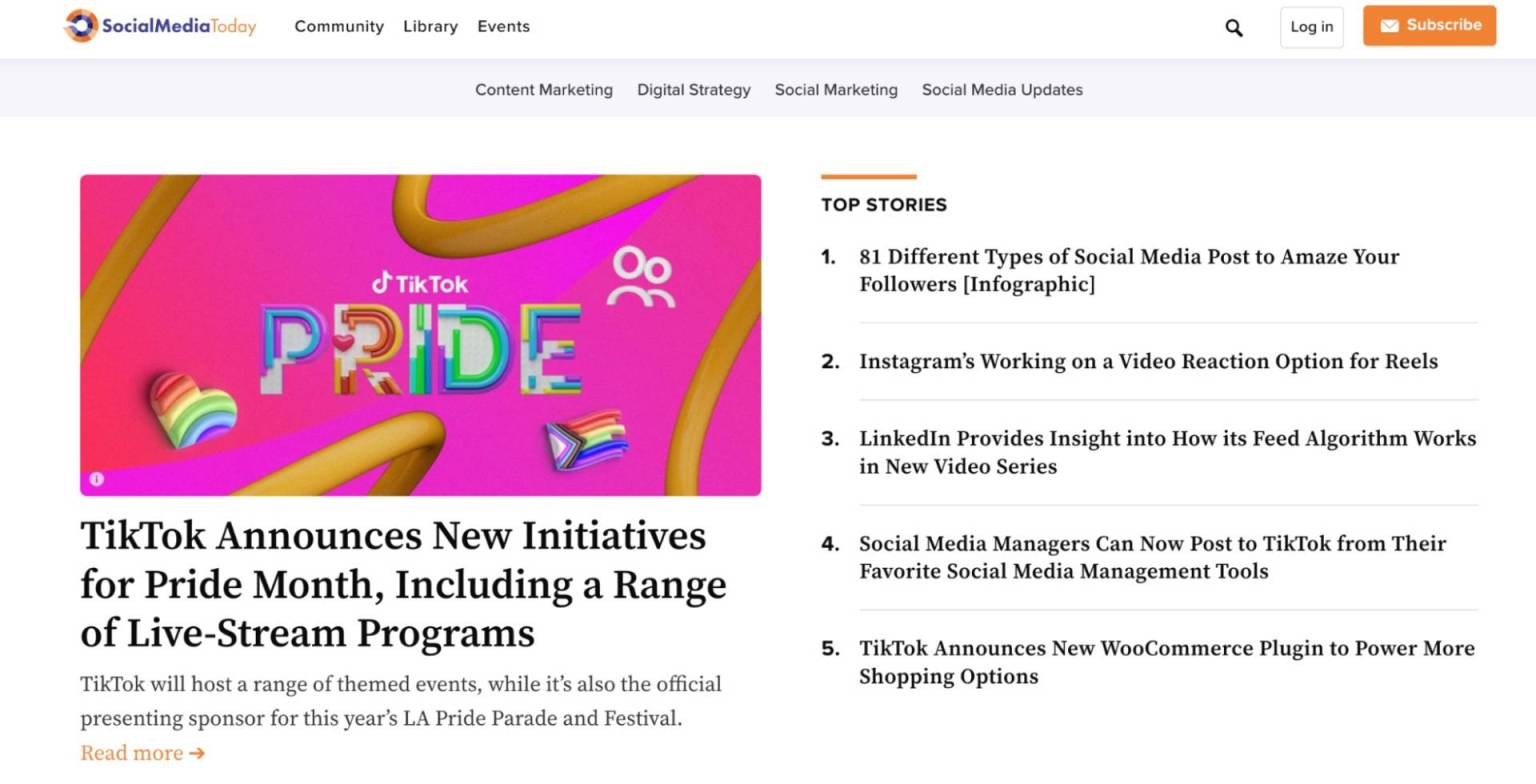Select the Social Marketing category
This screenshot has height=784, width=1536.
tap(836, 90)
